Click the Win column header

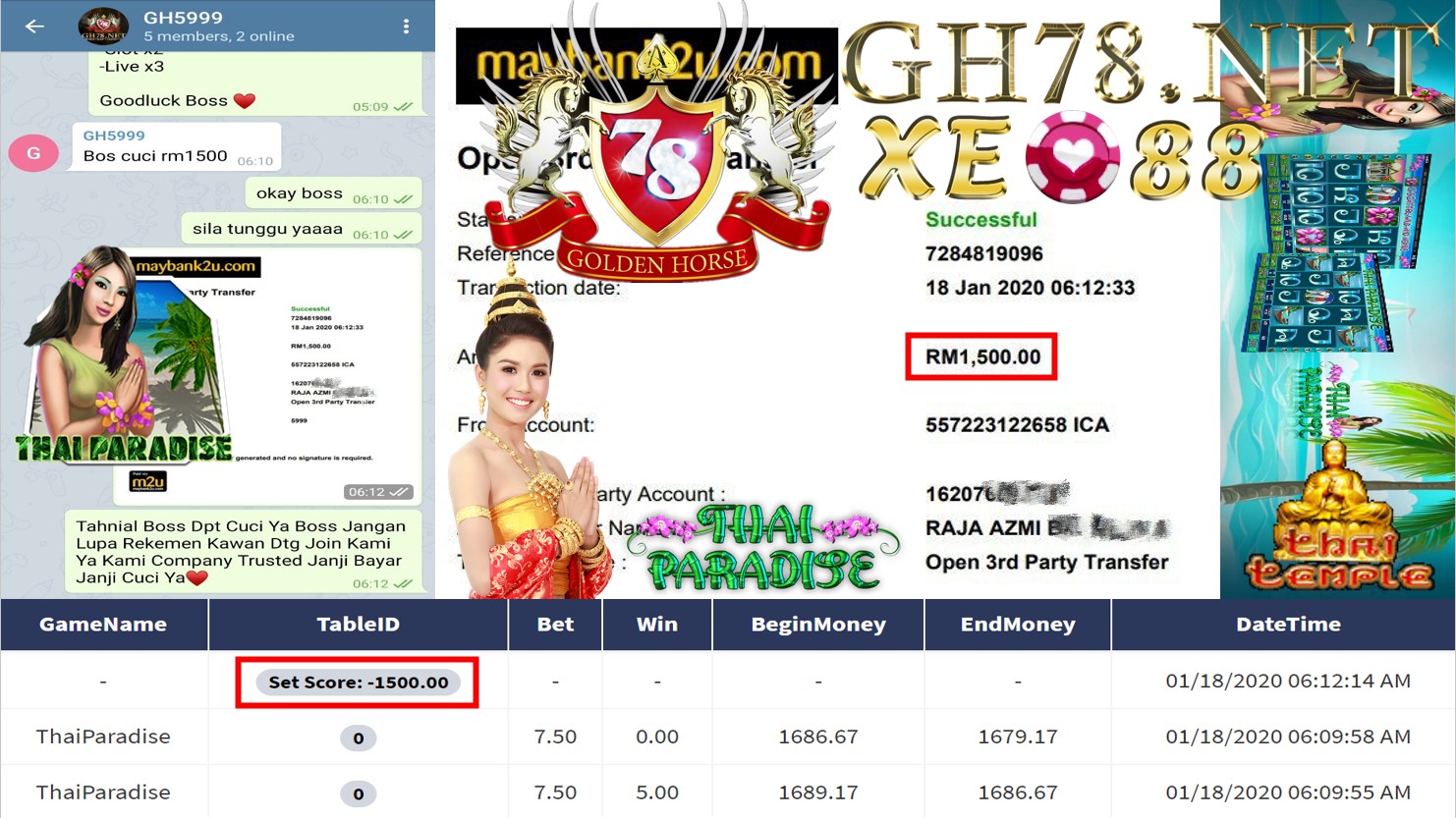(x=657, y=625)
